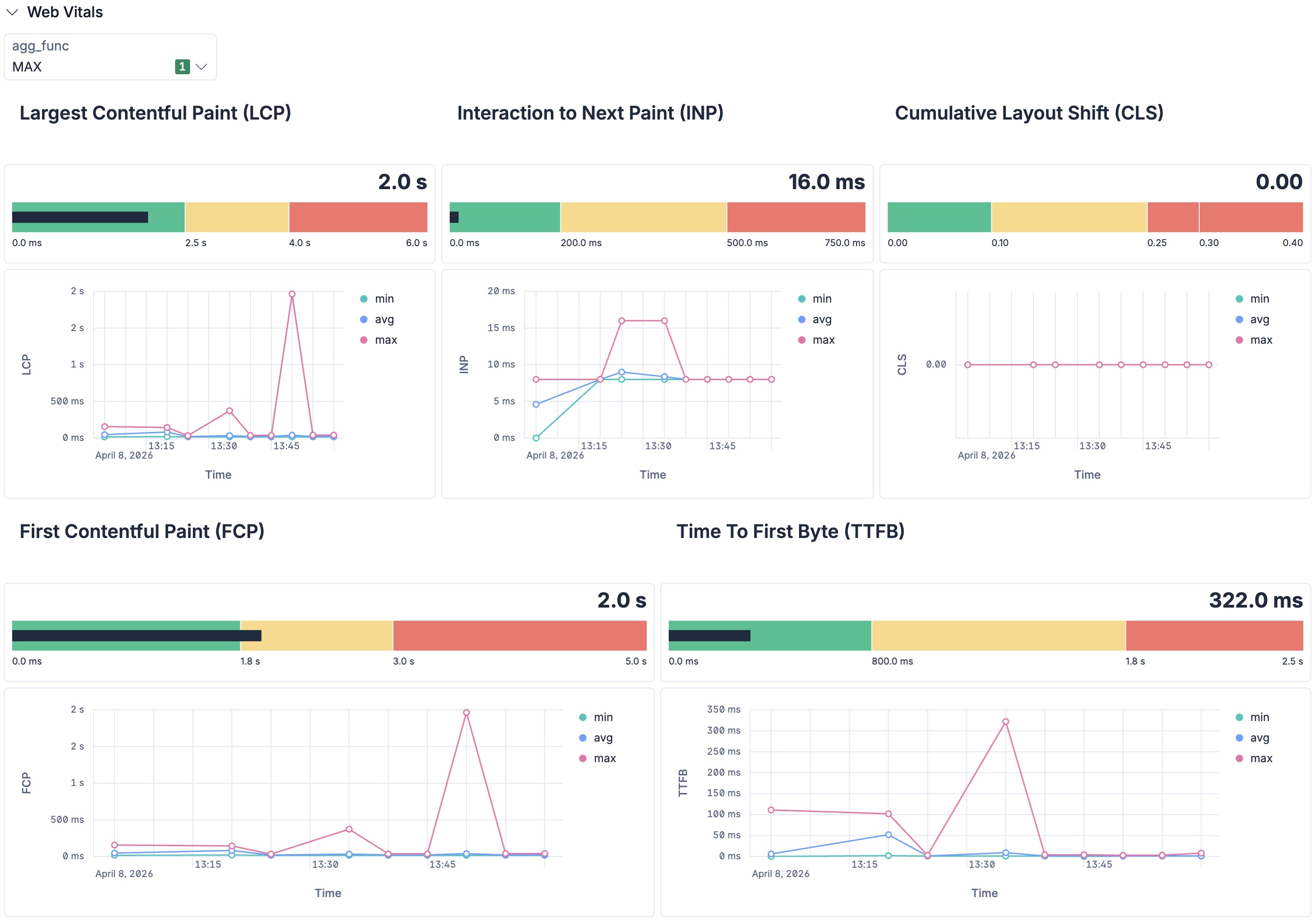This screenshot has height=920, width=1316.
Task: Toggle max series in INP chart legend
Action: point(816,340)
